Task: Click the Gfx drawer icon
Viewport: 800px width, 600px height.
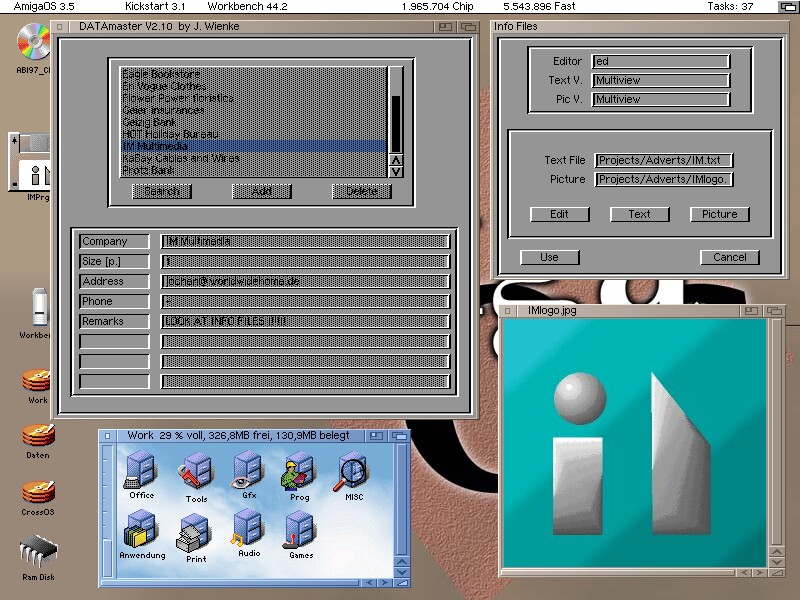Action: pyautogui.click(x=248, y=471)
